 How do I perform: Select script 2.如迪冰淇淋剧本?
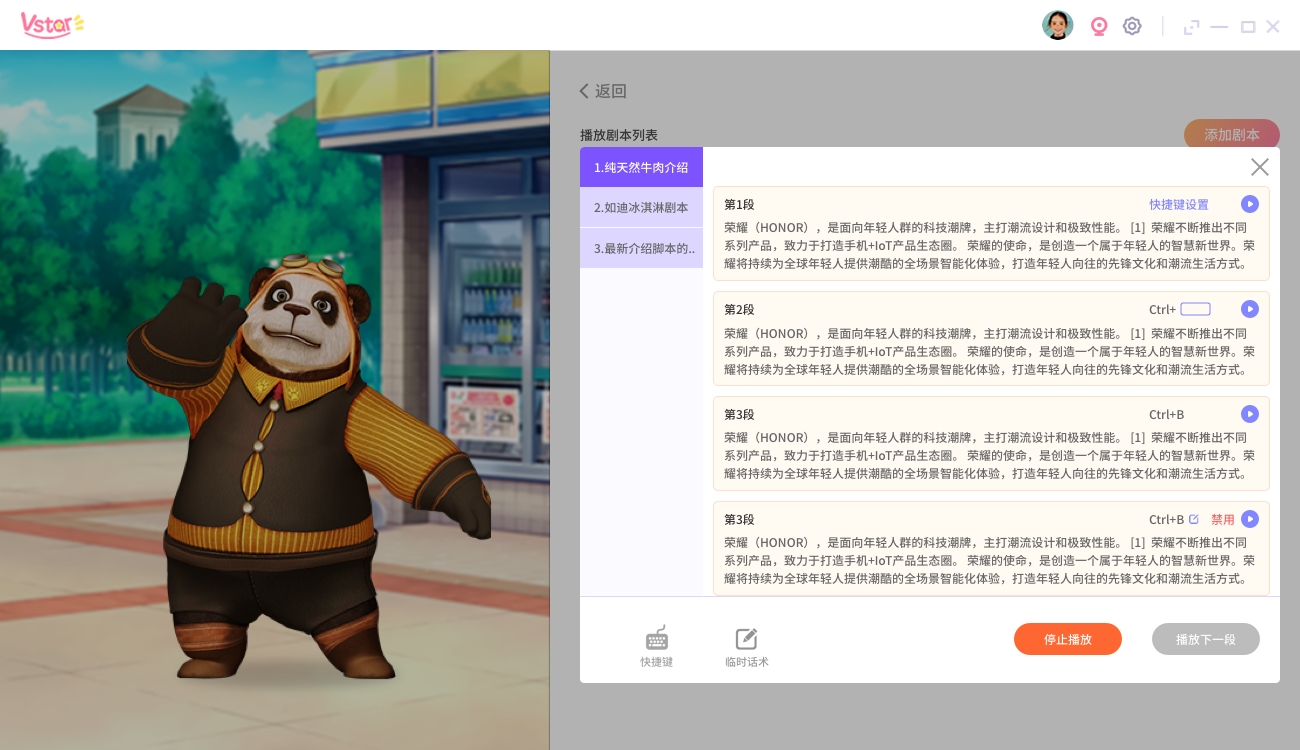[641, 208]
